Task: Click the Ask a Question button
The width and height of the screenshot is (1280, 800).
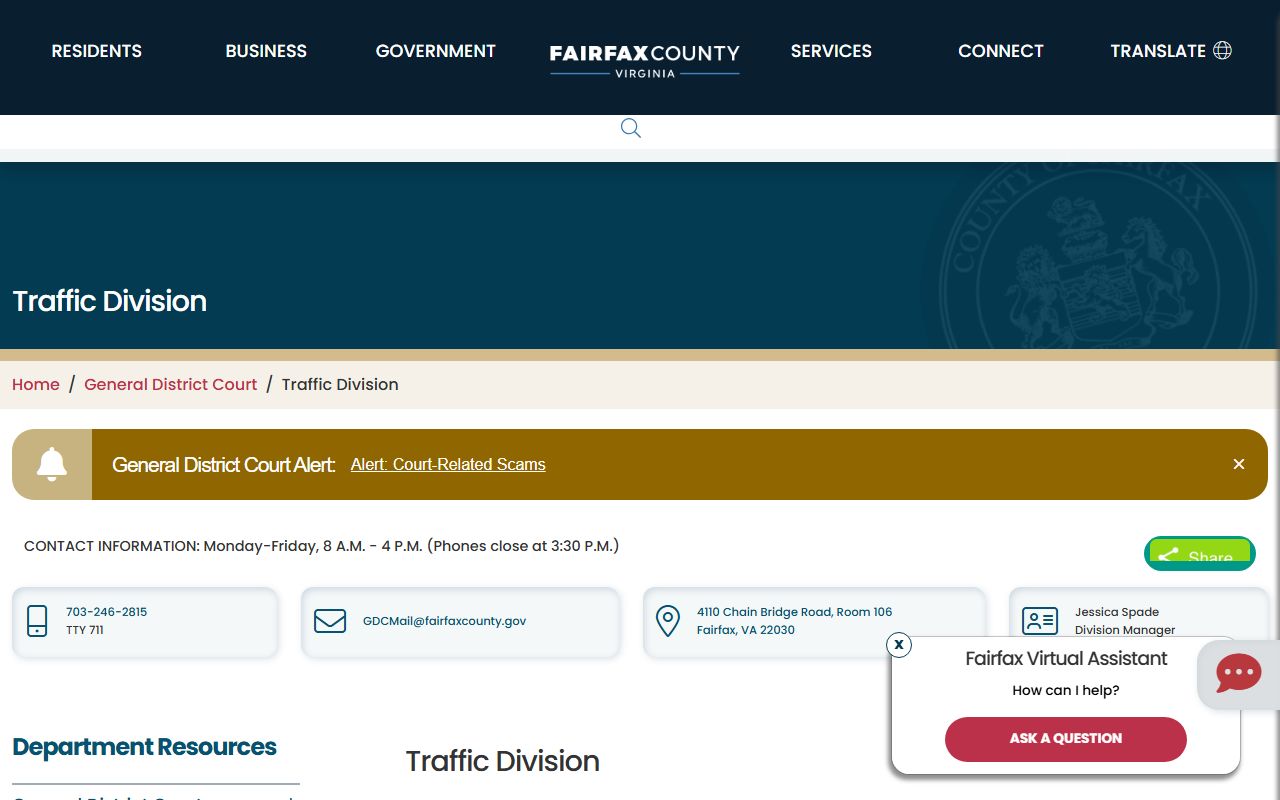Action: [x=1066, y=738]
